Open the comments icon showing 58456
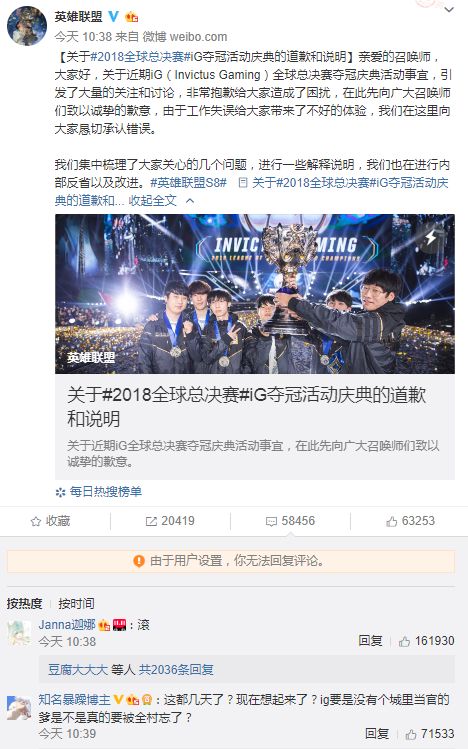This screenshot has width=468, height=749. point(290,521)
